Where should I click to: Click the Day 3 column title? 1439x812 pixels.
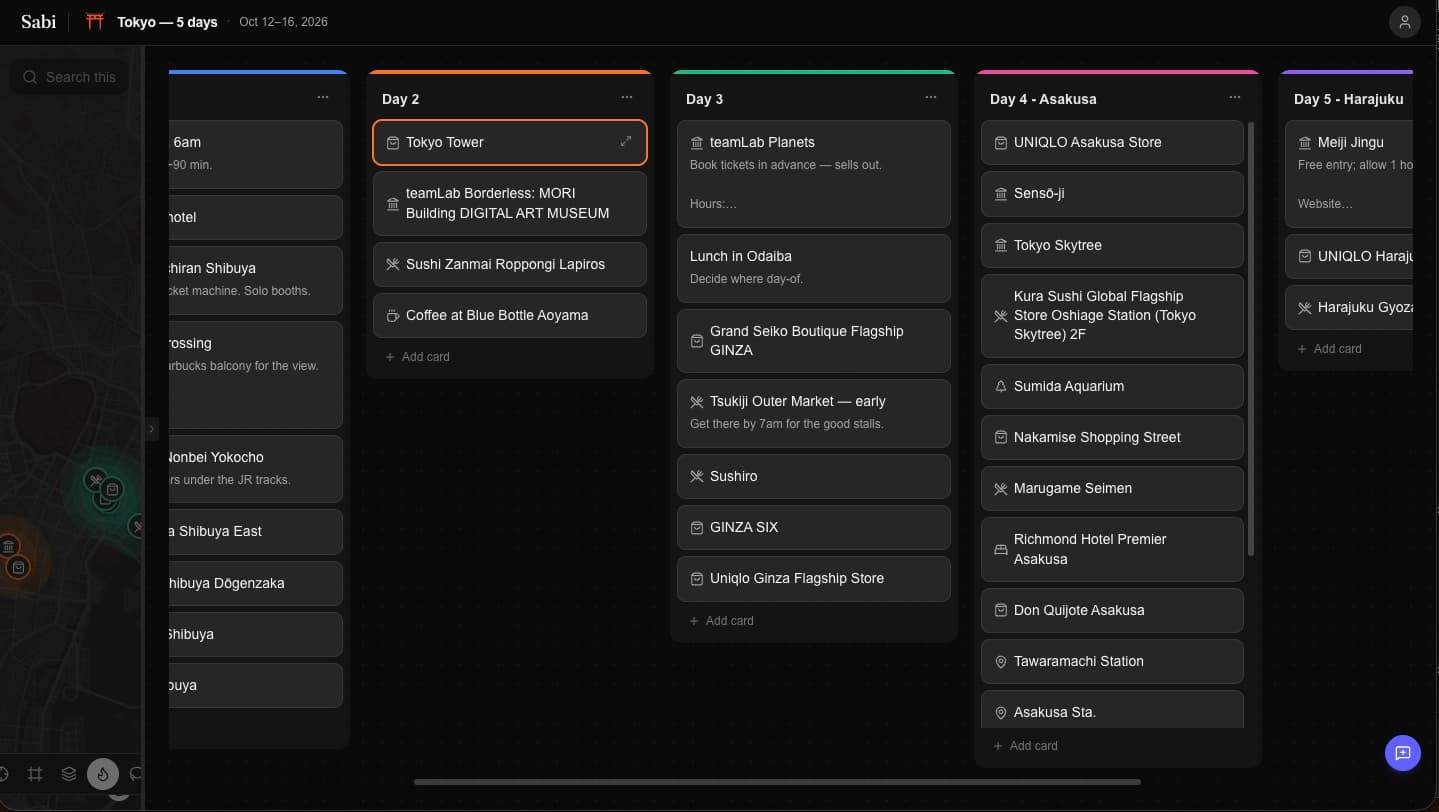point(705,99)
